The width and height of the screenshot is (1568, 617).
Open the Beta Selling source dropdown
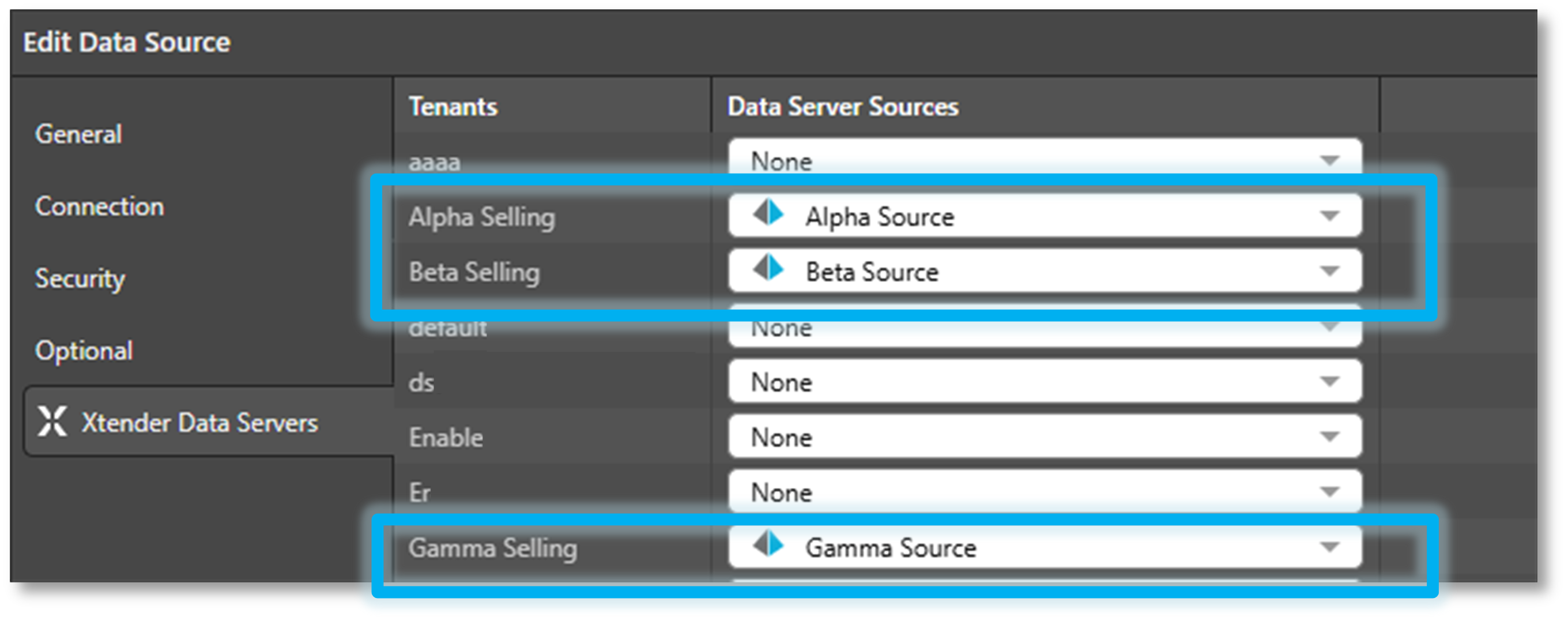click(1045, 270)
